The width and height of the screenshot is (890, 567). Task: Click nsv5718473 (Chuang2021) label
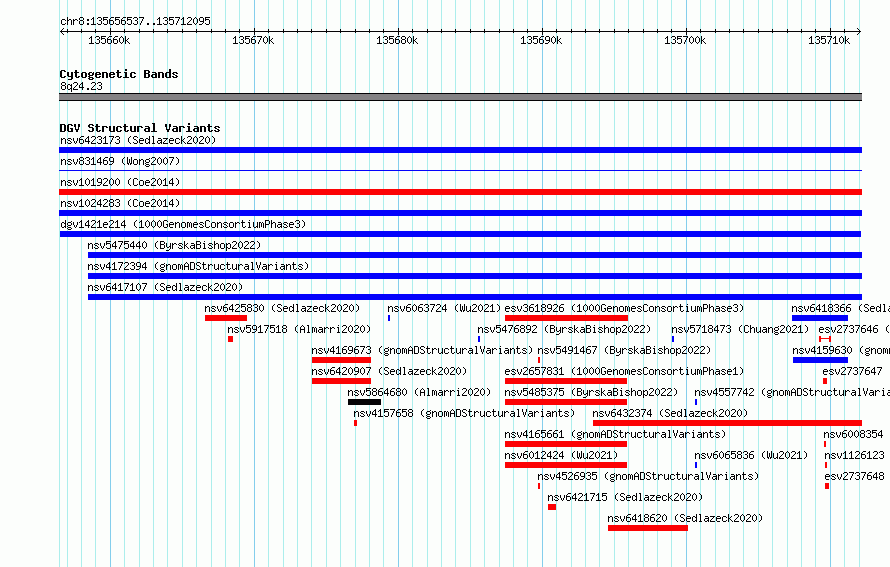click(x=740, y=329)
